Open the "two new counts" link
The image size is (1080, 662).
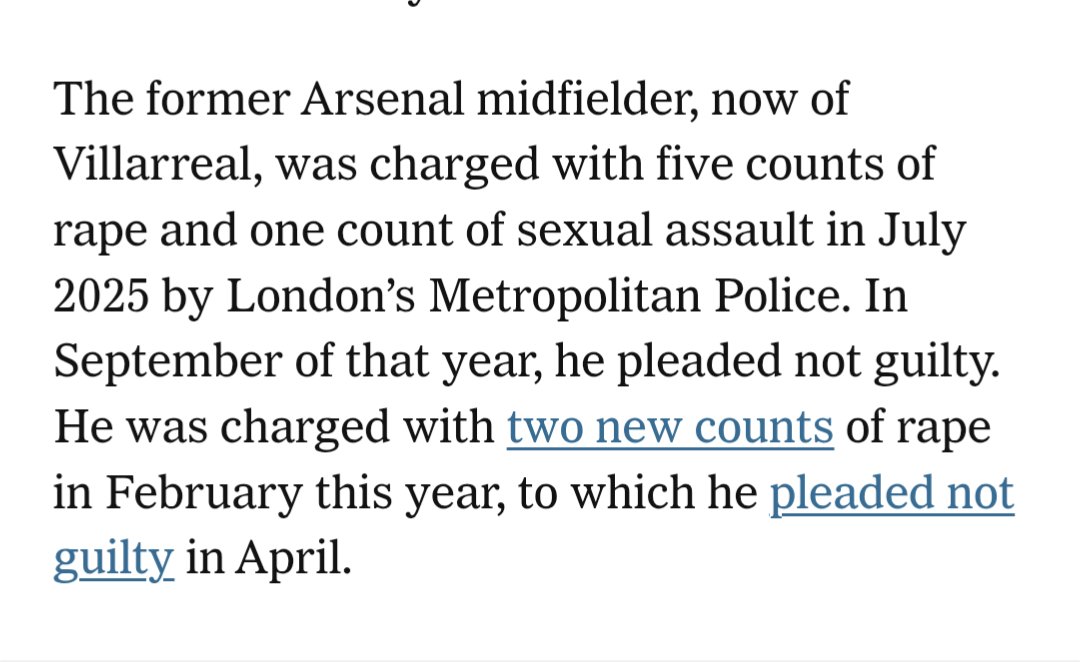tap(670, 427)
